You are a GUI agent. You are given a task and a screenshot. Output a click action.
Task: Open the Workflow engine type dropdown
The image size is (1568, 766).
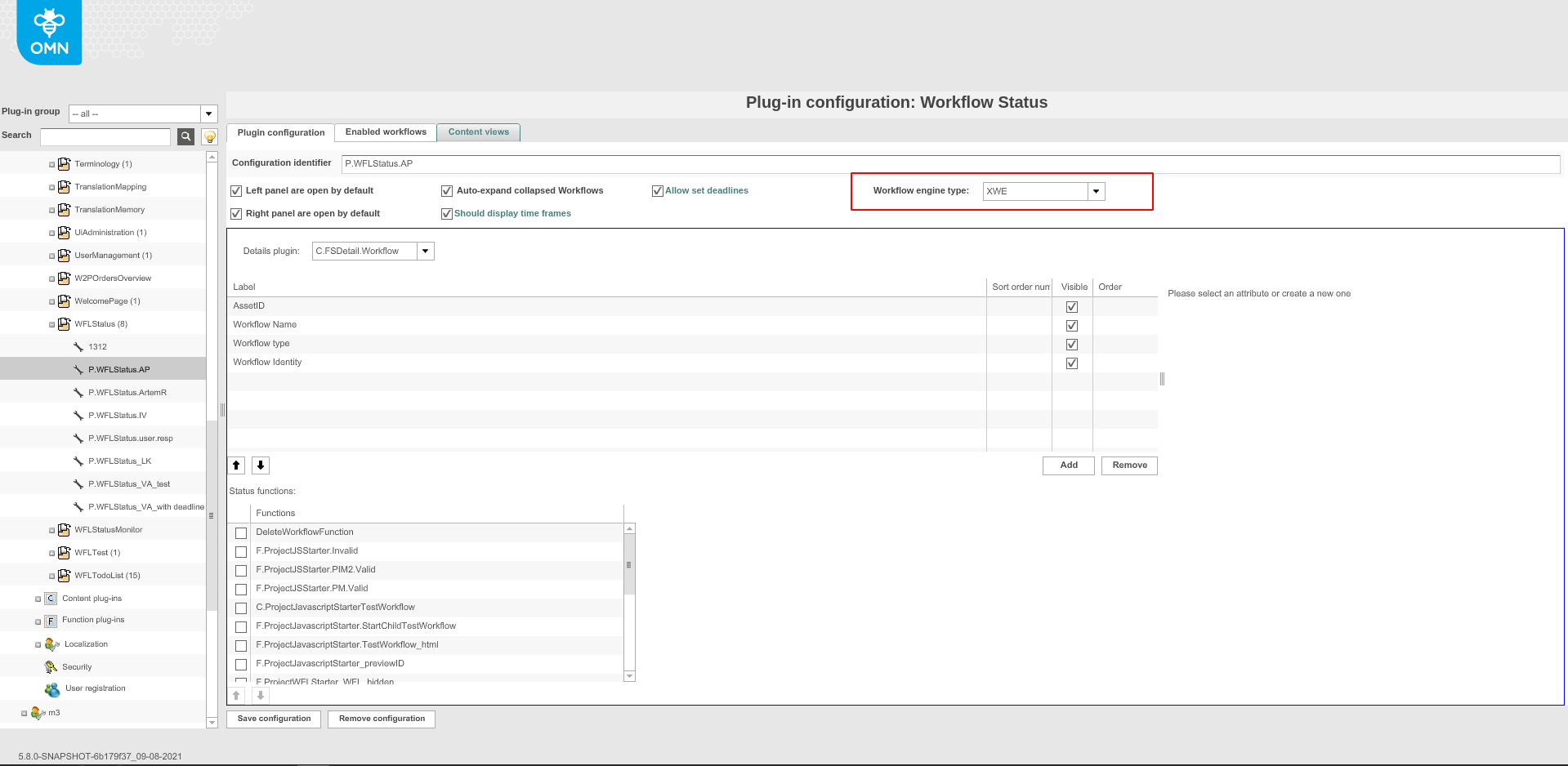pos(1096,191)
